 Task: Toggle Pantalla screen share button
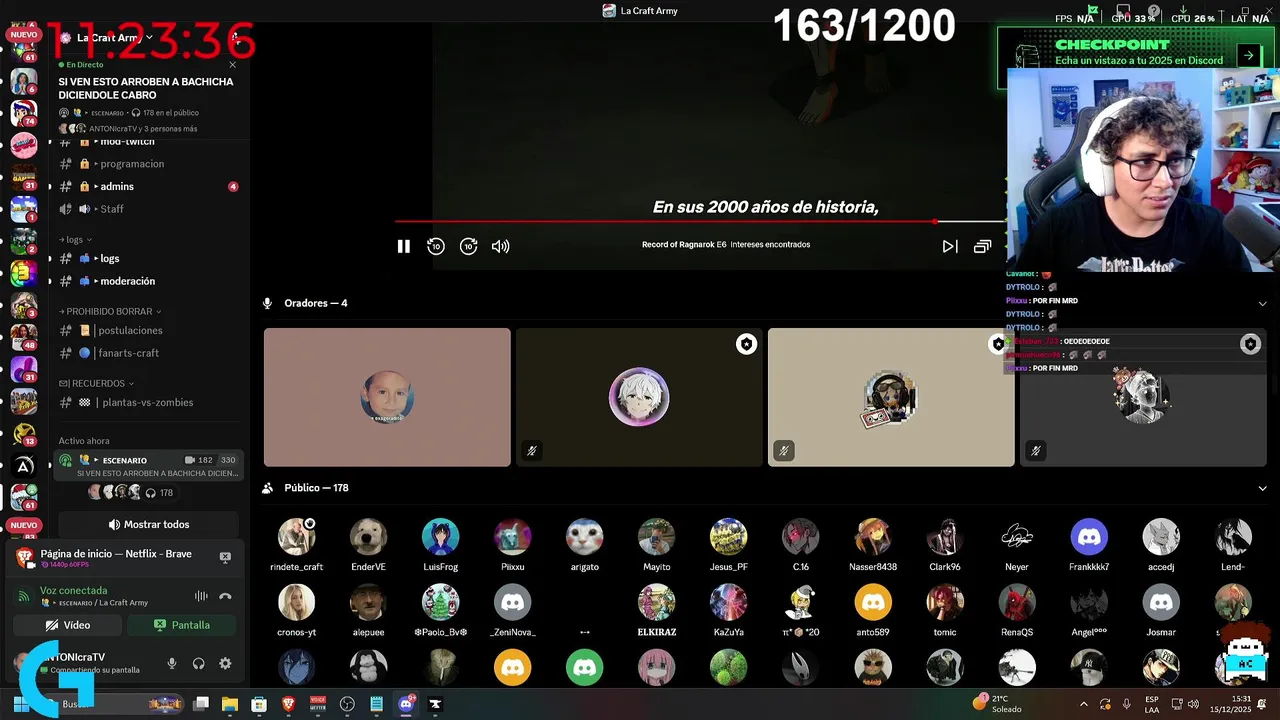point(182,625)
